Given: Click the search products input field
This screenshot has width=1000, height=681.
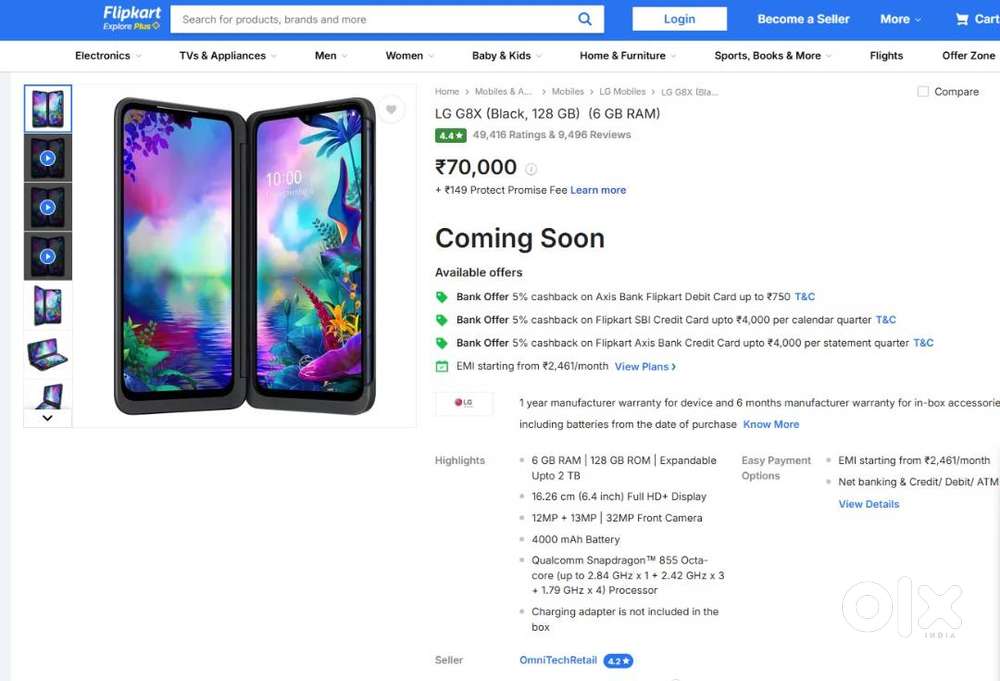Looking at the screenshot, I should pos(375,19).
